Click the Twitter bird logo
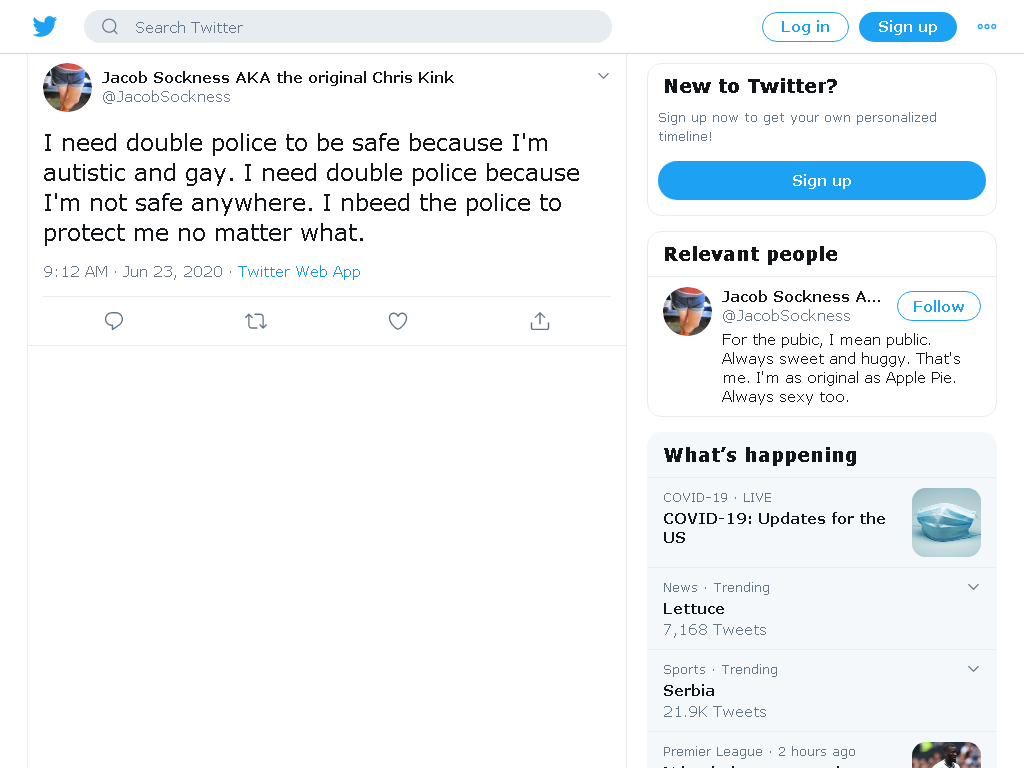Viewport: 1024px width, 768px height. pos(44,27)
